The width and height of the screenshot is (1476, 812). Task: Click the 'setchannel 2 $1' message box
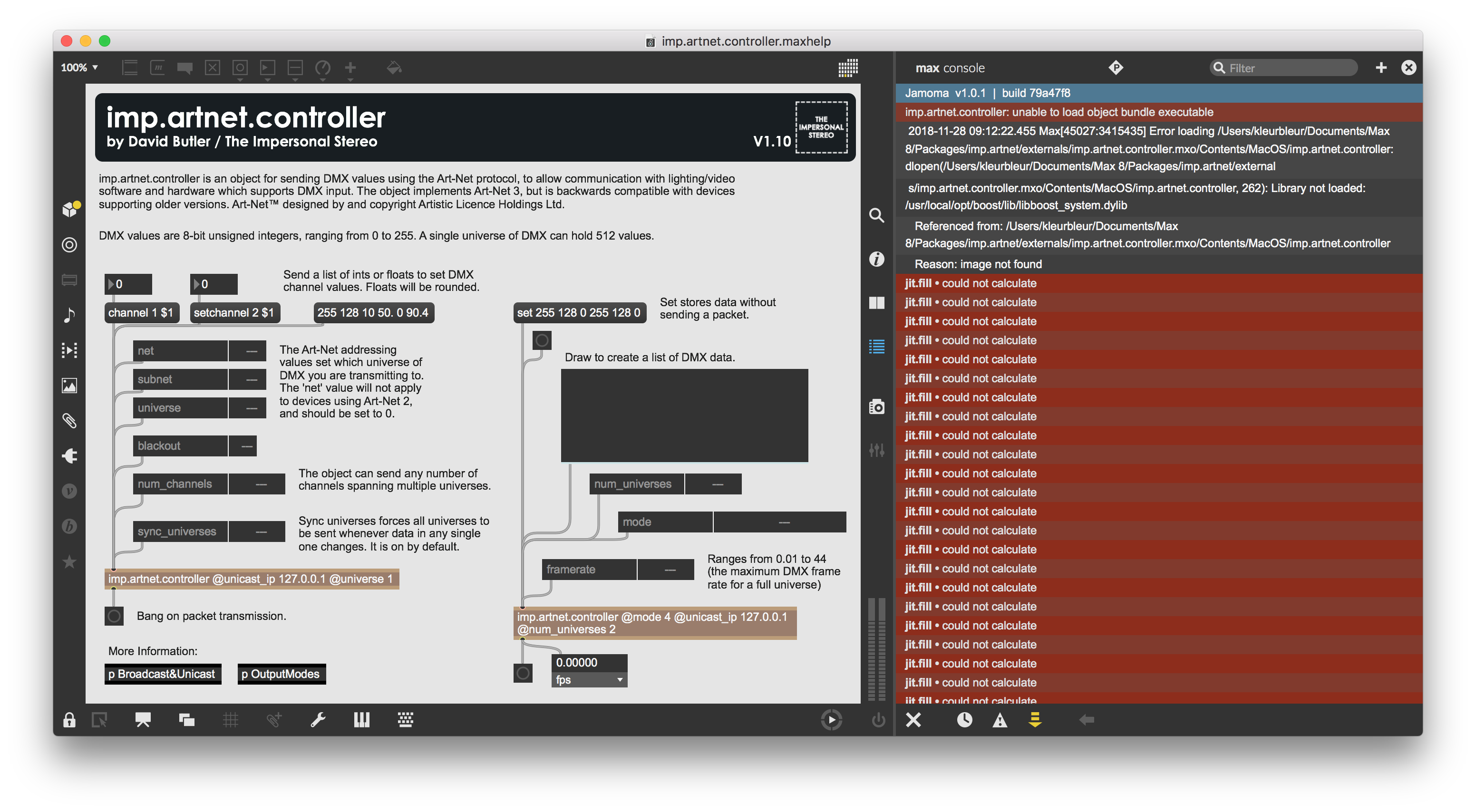coord(234,312)
